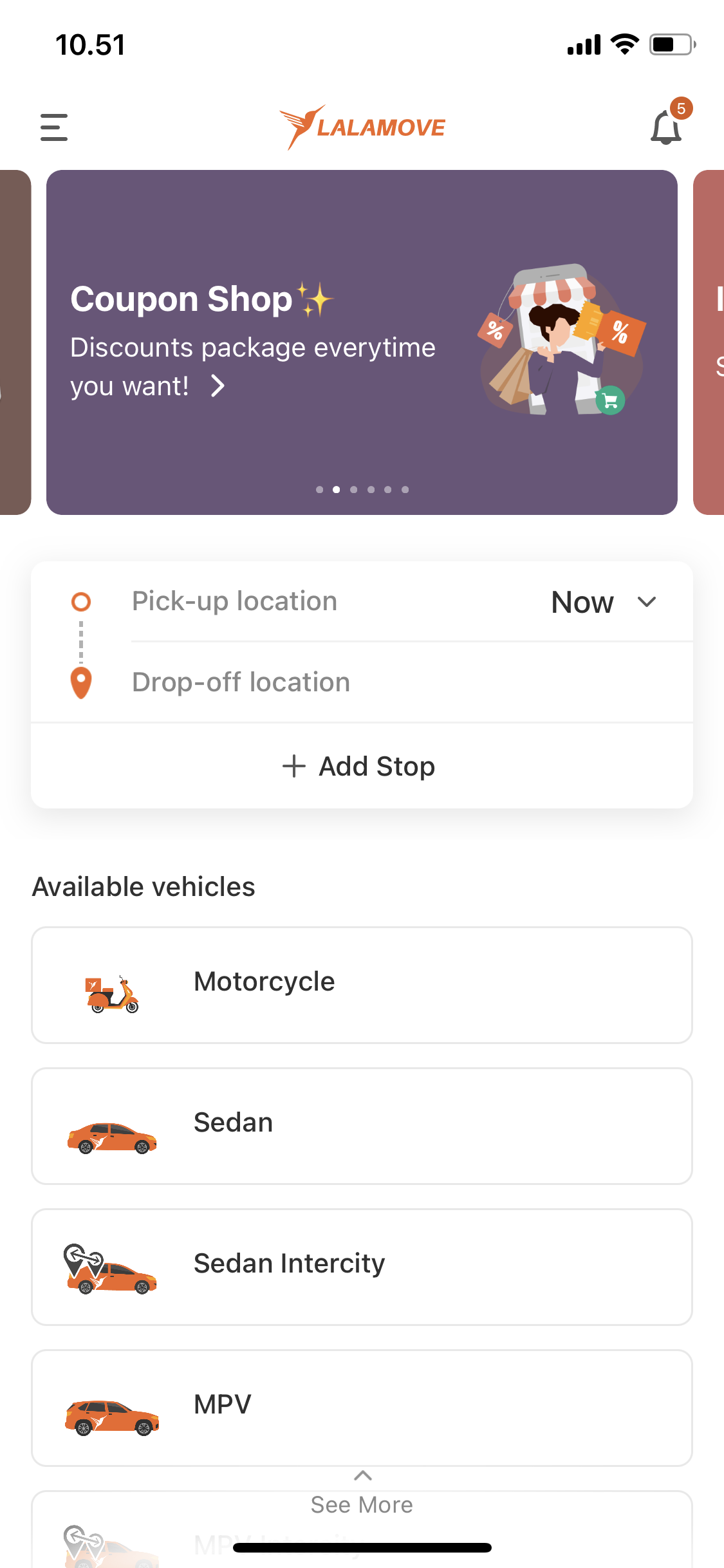Image resolution: width=724 pixels, height=1568 pixels.
Task: Open Coupon Shop via arrow chevron
Action: [x=218, y=386]
